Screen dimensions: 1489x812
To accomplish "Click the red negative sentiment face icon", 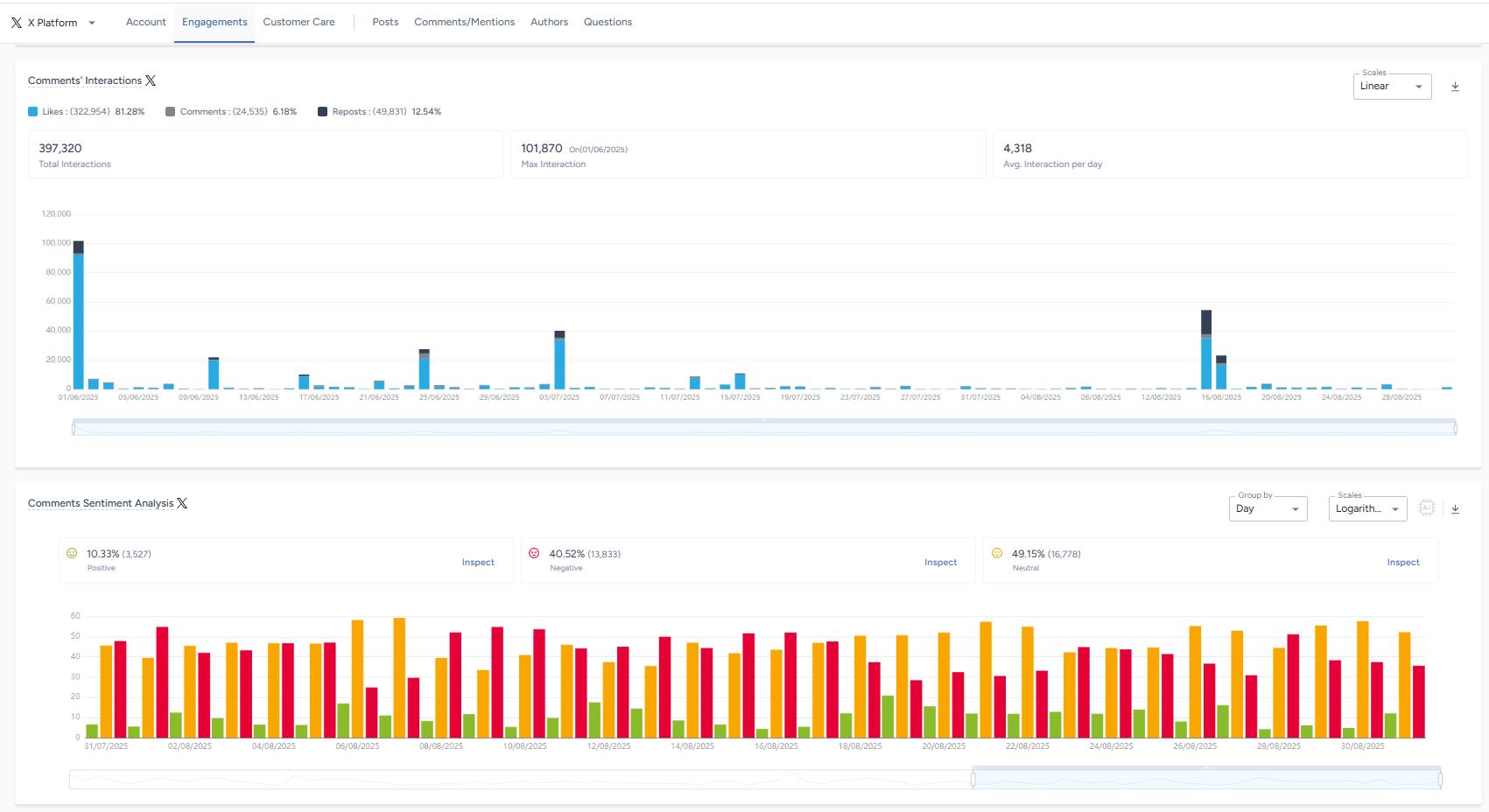I will 534,553.
